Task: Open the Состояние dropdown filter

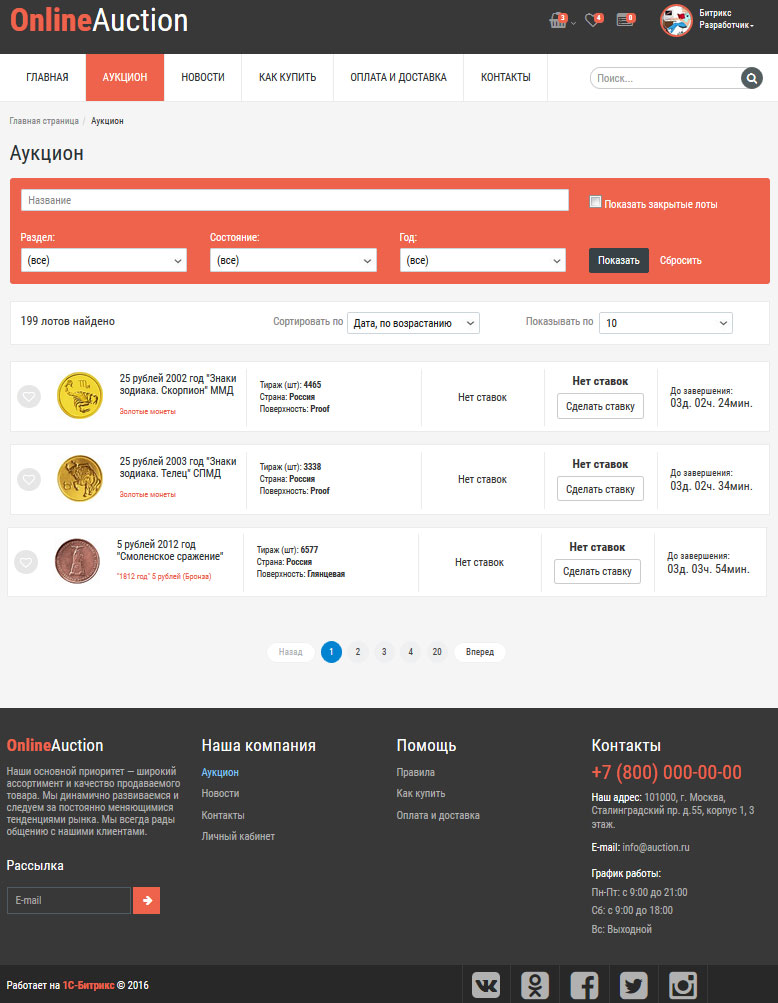Action: tap(293, 260)
